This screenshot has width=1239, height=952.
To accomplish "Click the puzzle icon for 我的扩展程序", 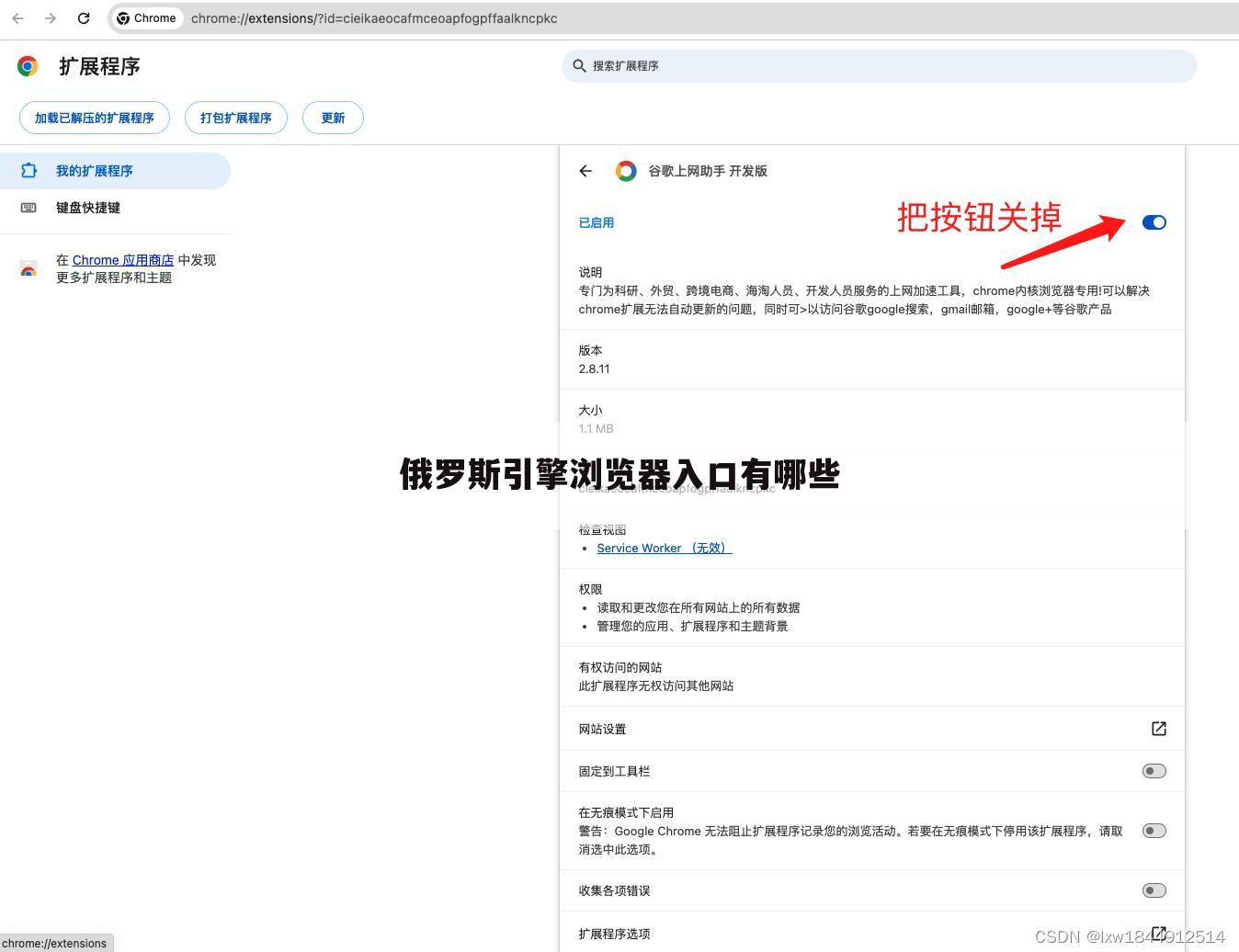I will [28, 171].
